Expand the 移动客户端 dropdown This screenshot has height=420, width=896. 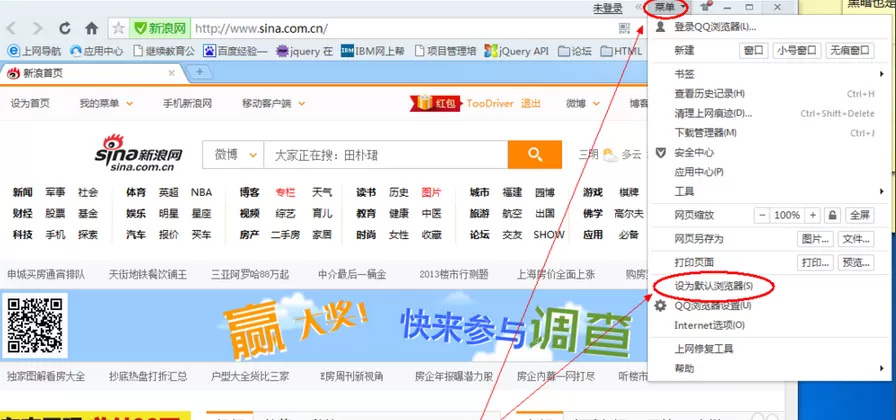pos(273,103)
